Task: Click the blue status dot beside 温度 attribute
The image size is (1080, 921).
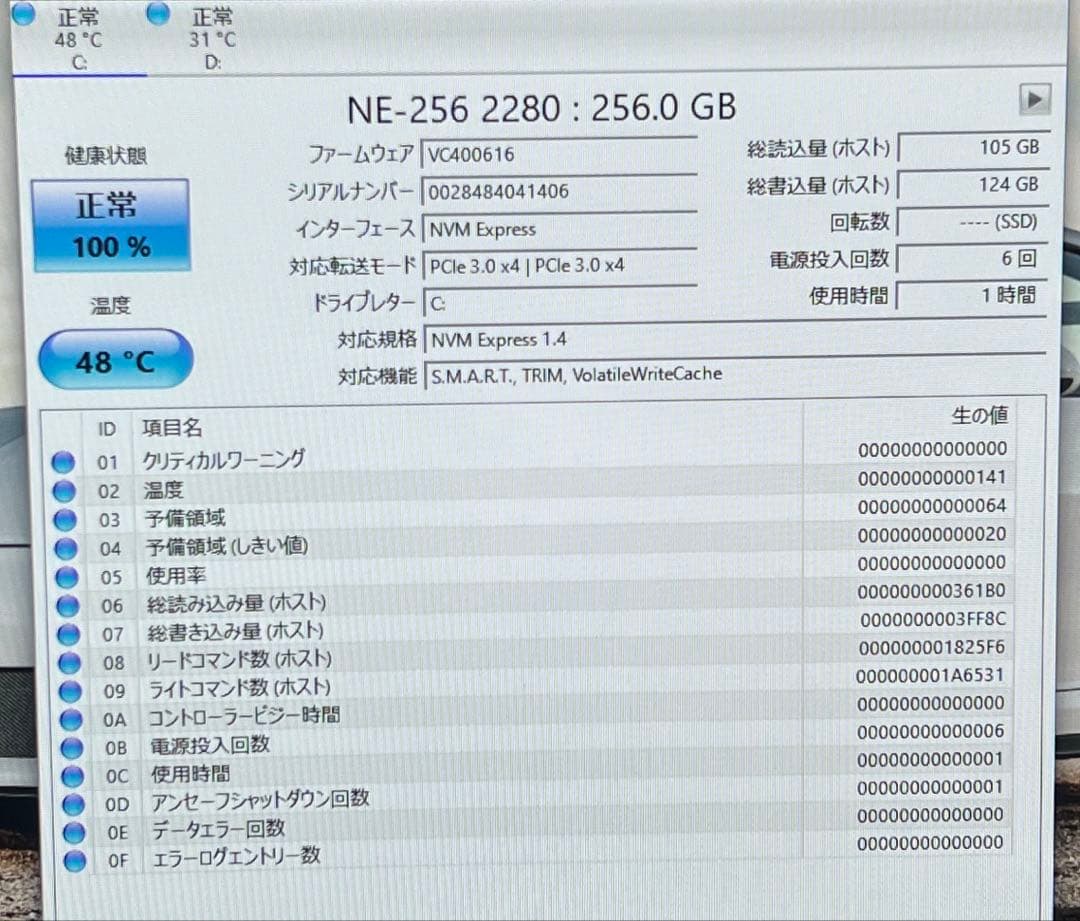Action: click(x=63, y=490)
